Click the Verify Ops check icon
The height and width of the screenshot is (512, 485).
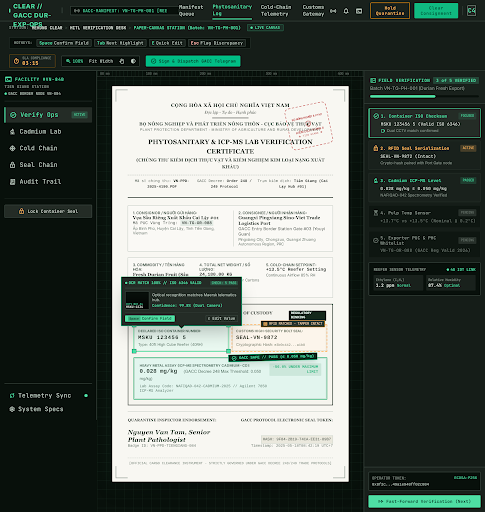click(13, 115)
